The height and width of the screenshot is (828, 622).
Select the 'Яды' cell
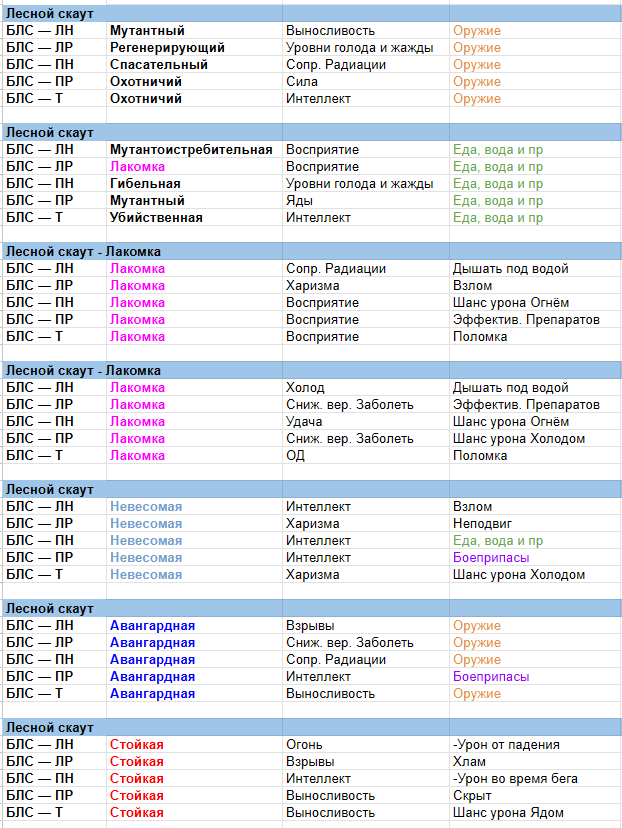(x=366, y=201)
